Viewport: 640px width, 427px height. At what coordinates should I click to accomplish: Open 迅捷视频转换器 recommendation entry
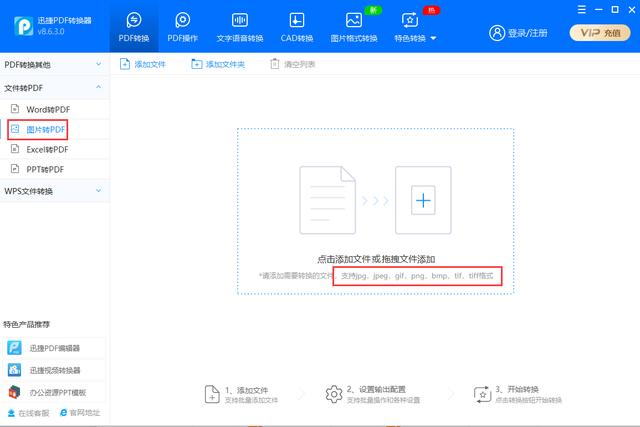(x=54, y=370)
